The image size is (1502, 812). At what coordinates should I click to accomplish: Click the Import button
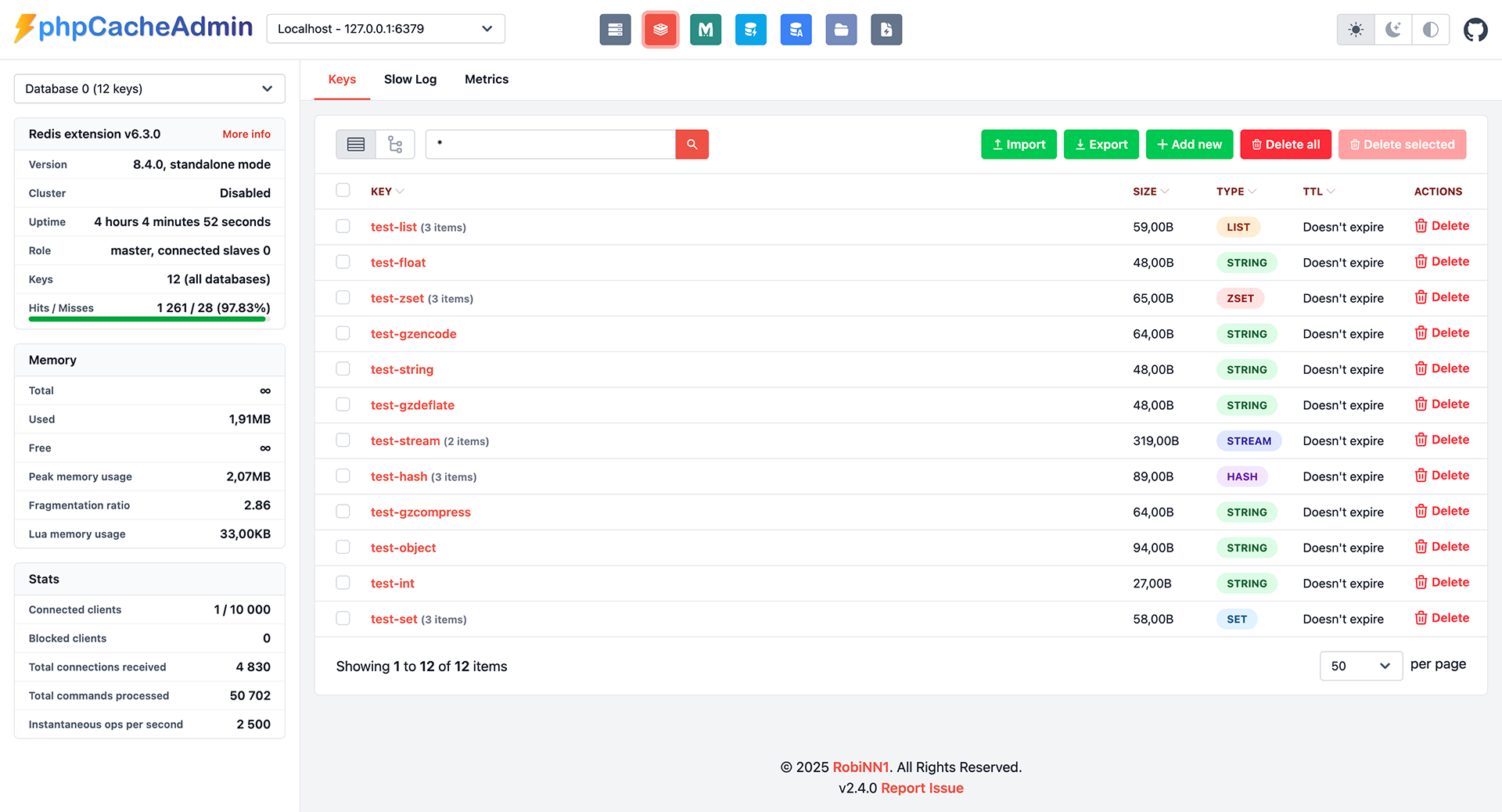(x=1019, y=145)
